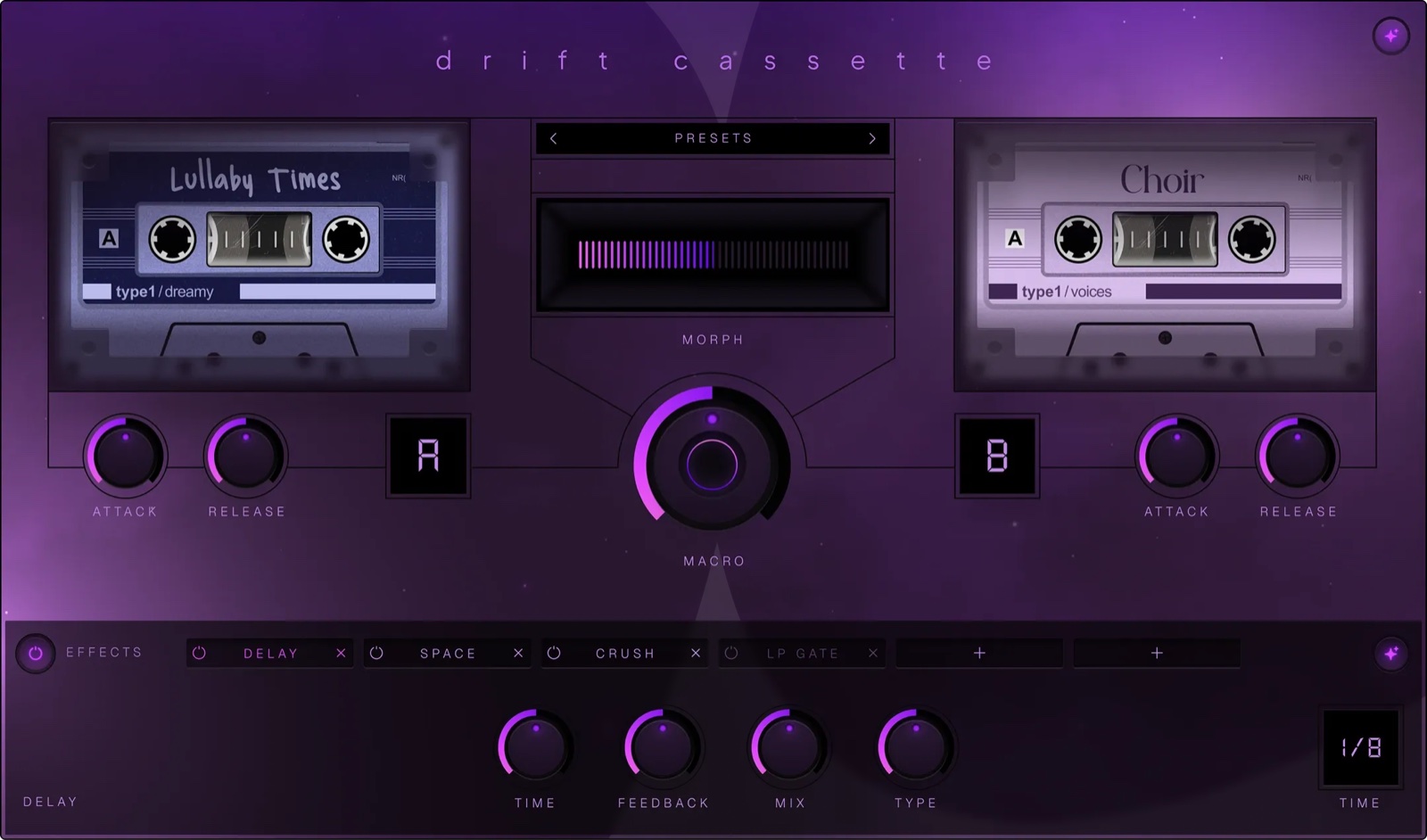Click the large MACRO knob

pos(712,464)
